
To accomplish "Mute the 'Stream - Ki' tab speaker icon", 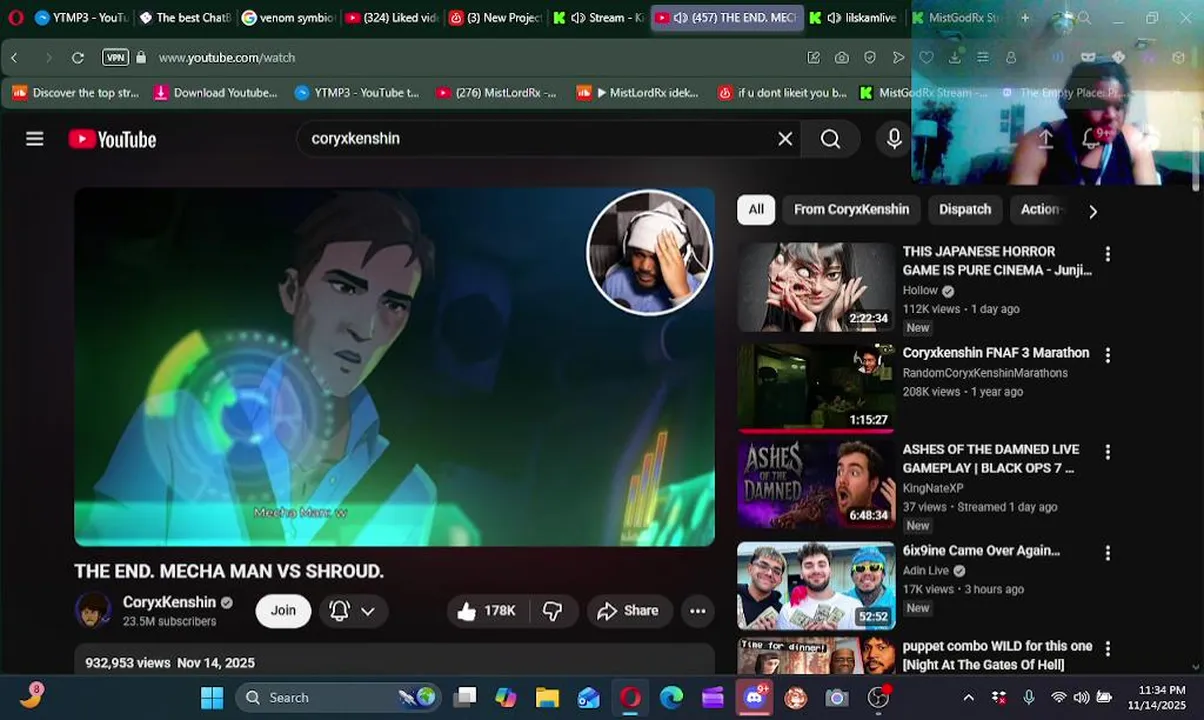I will [579, 18].
